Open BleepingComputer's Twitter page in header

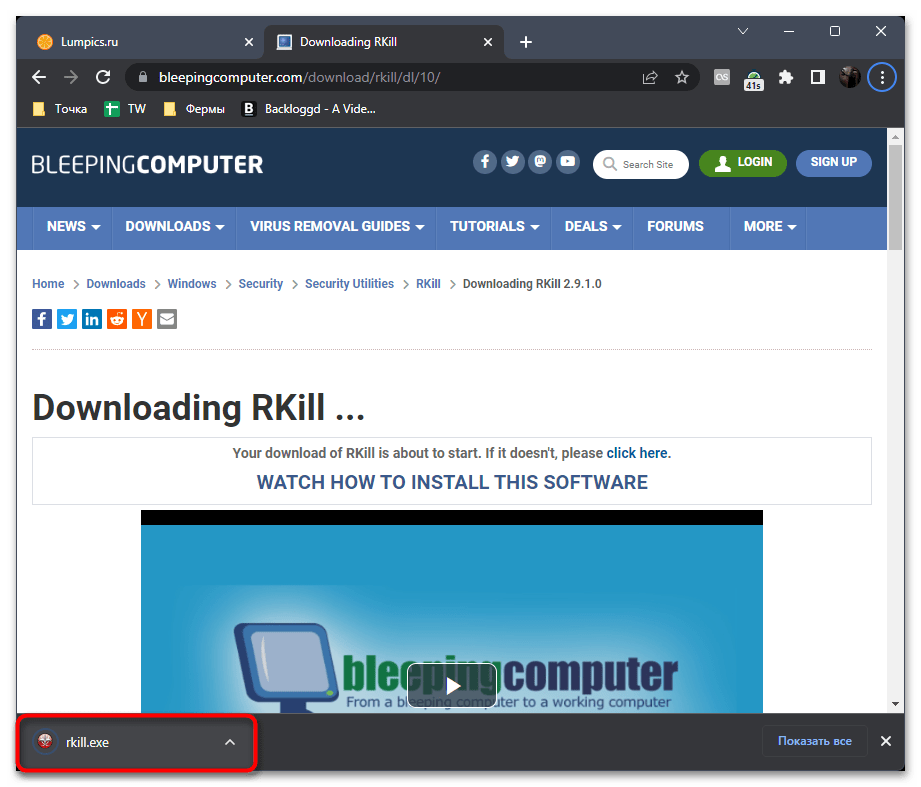click(x=512, y=162)
